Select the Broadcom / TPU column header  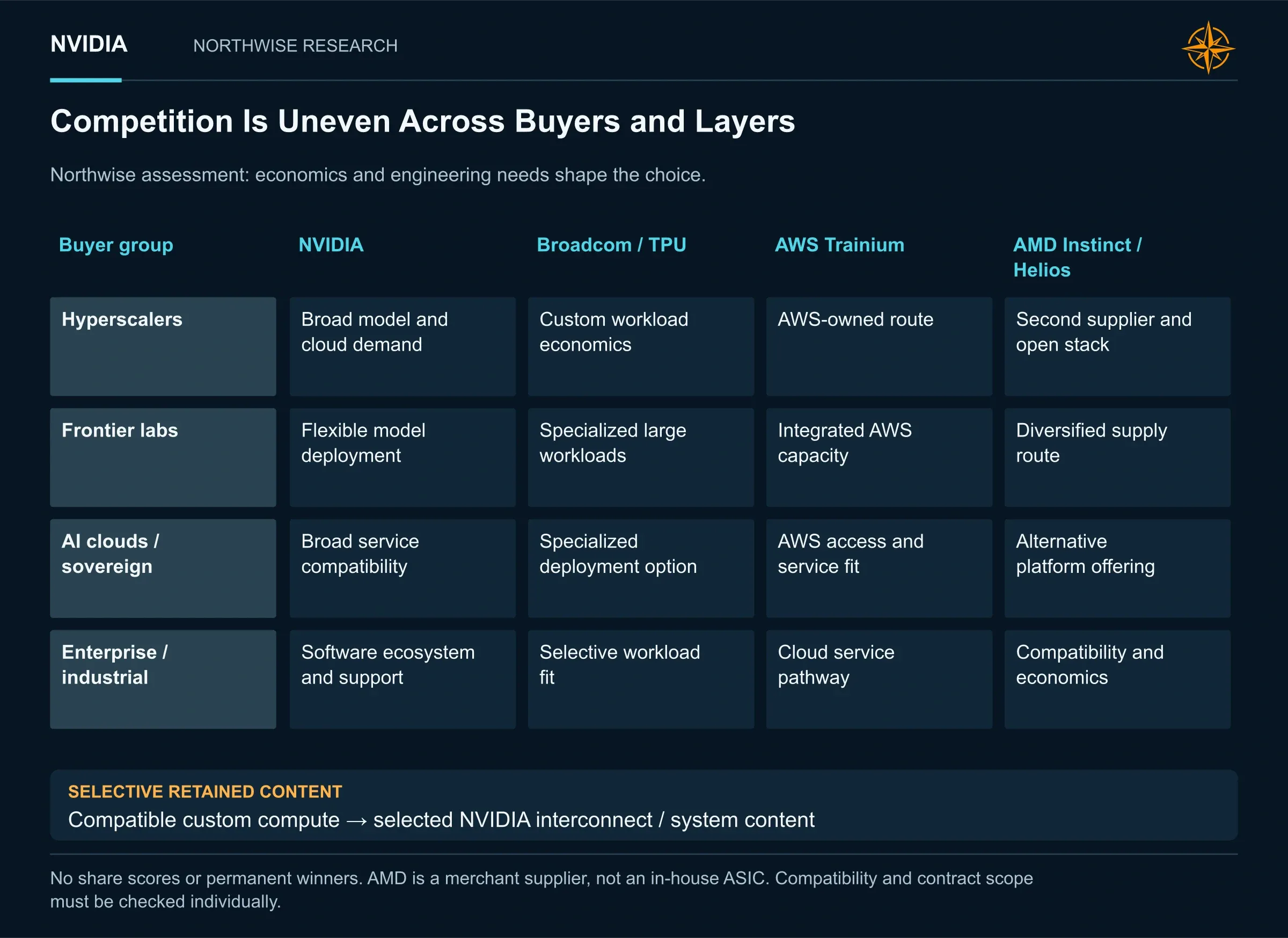pyautogui.click(x=612, y=245)
